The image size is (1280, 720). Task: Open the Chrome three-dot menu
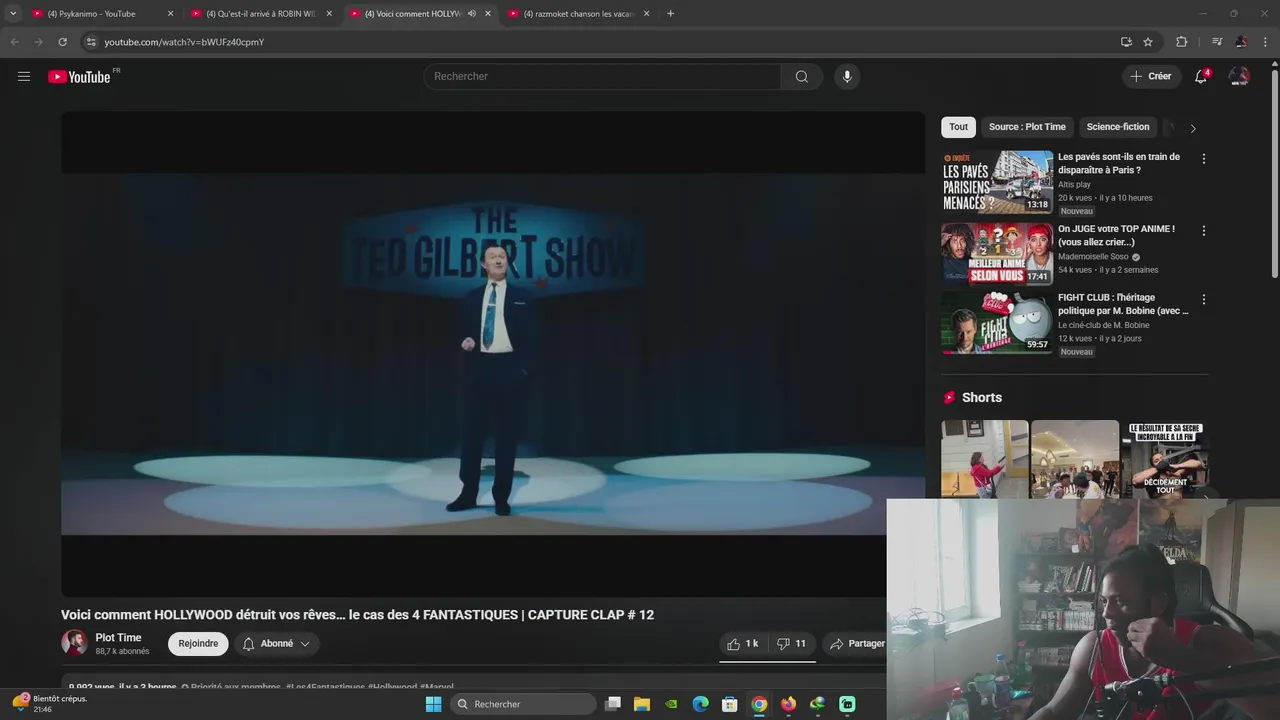[1265, 42]
